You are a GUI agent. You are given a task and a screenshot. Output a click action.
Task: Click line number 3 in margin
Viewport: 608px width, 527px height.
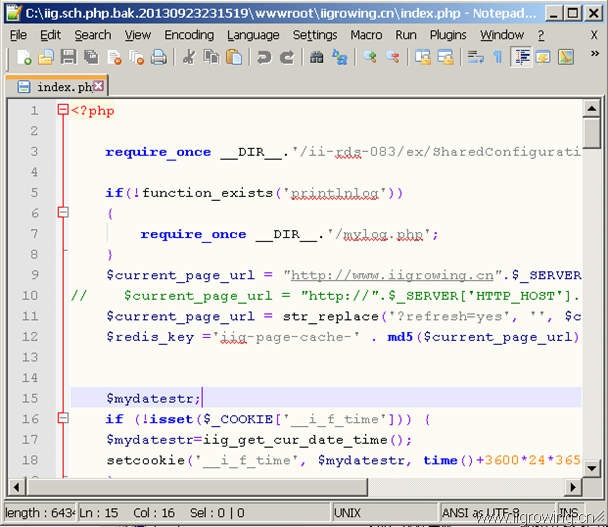[34, 151]
